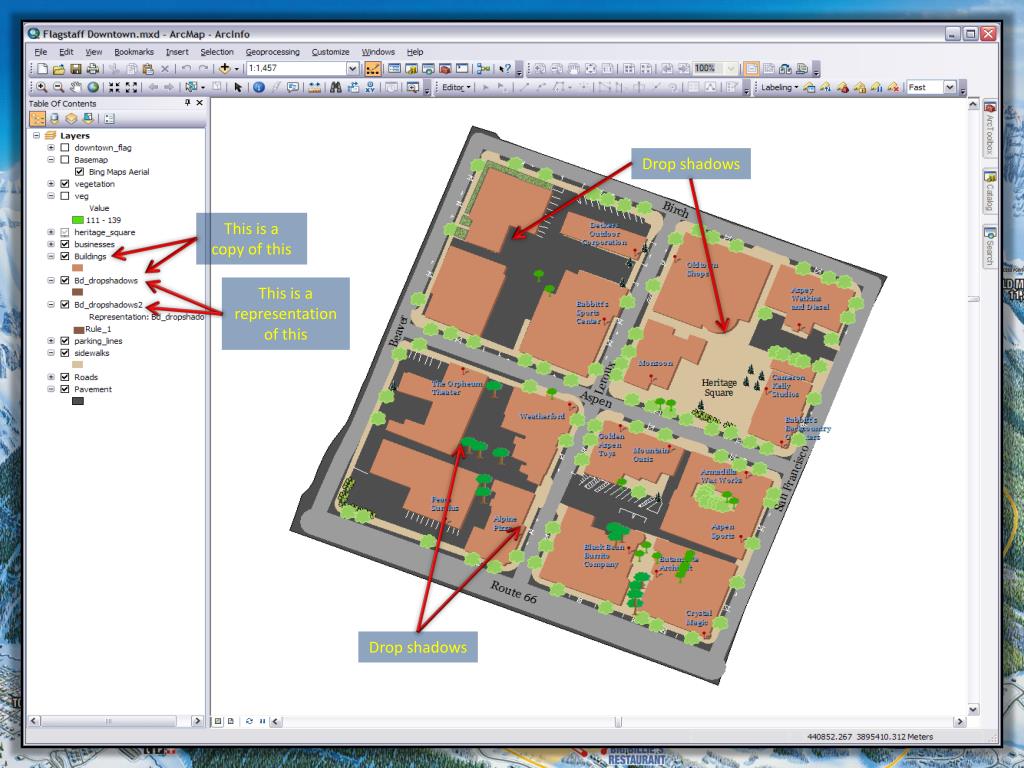Click the Find binoculars icon

tap(336, 88)
